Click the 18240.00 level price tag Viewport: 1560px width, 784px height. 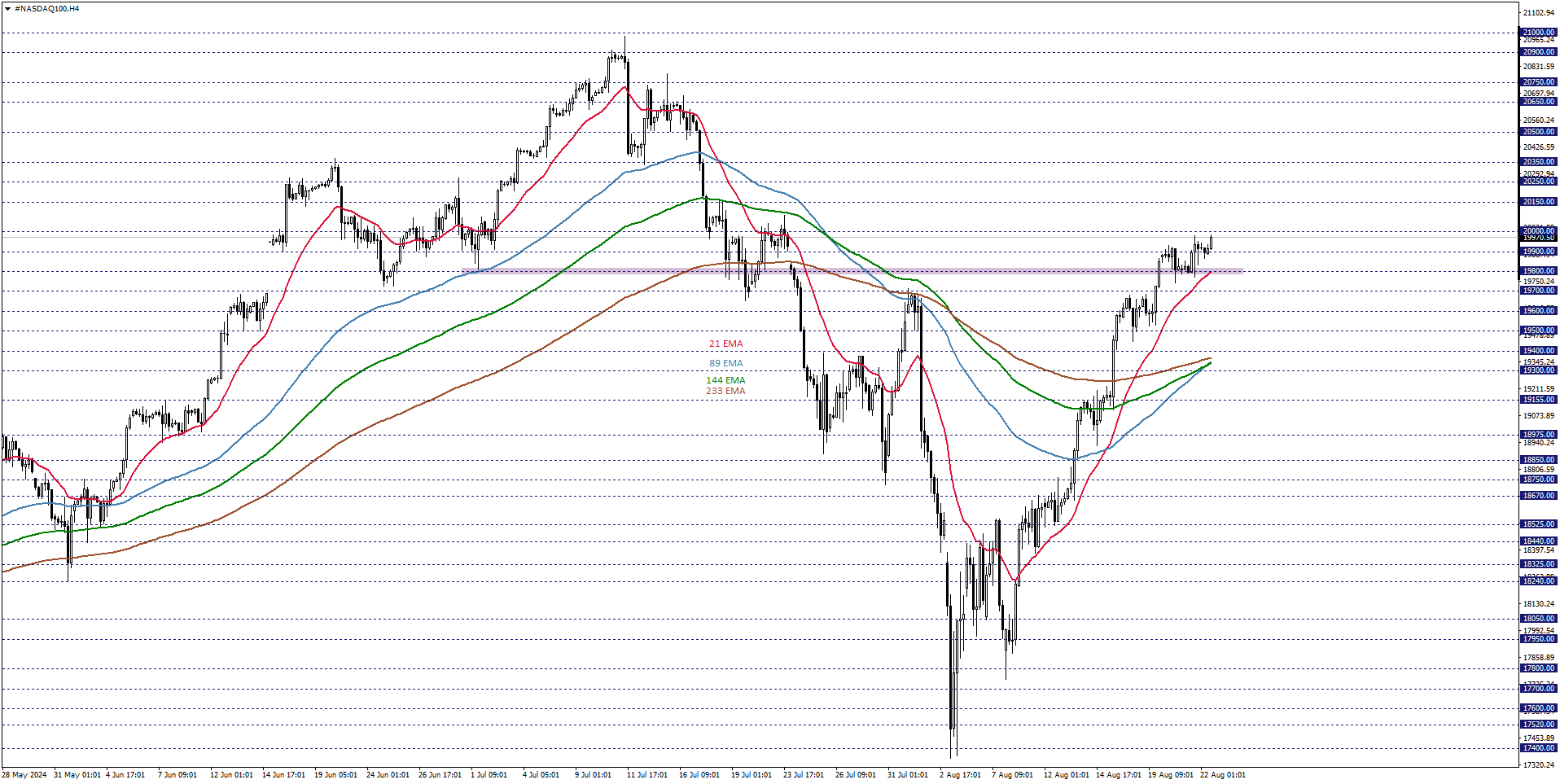click(1538, 581)
